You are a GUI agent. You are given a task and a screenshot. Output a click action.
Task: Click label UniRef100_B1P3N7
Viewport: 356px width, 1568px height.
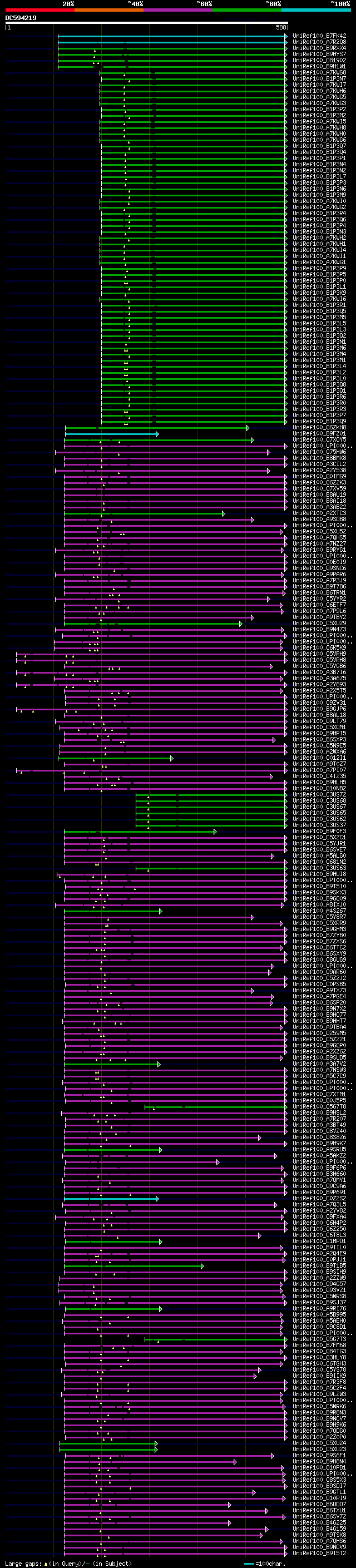coord(319,78)
